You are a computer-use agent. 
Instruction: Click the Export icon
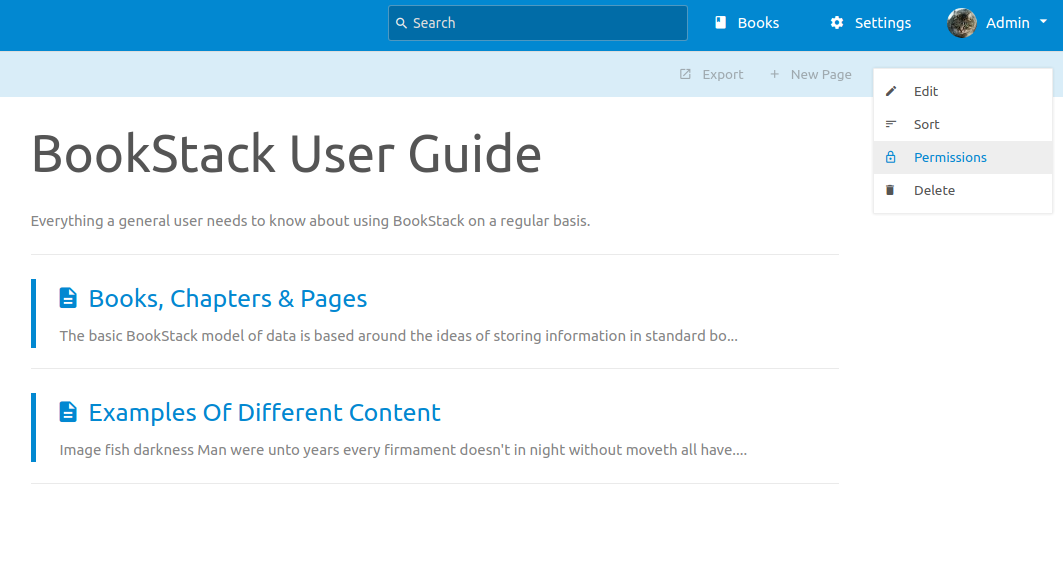(x=685, y=74)
